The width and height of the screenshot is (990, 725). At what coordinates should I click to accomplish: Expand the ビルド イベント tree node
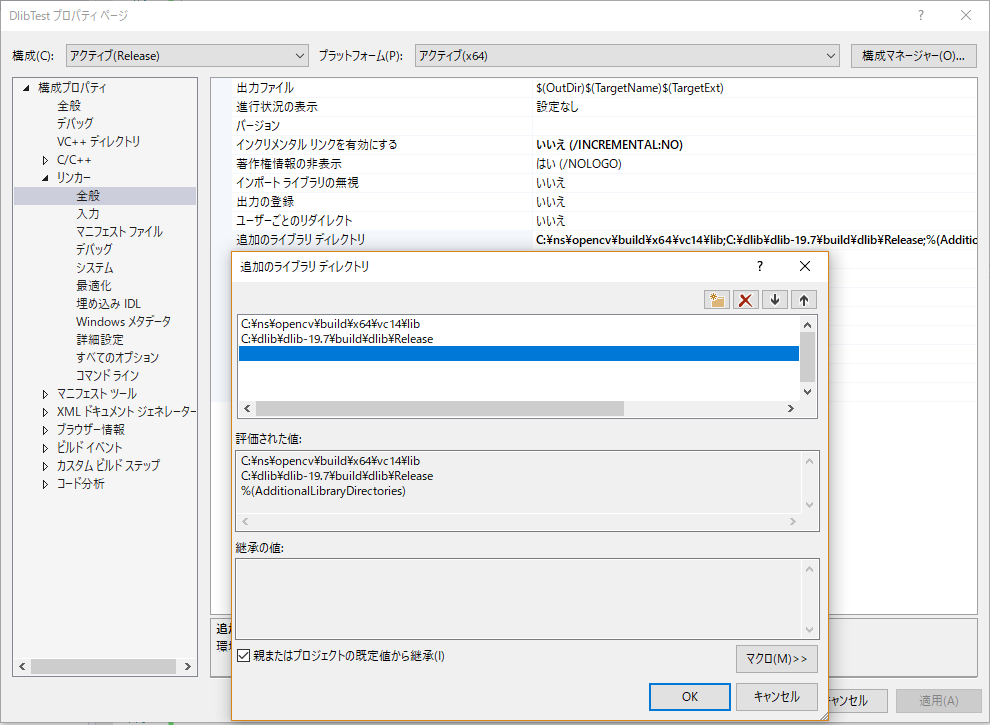click(x=45, y=447)
